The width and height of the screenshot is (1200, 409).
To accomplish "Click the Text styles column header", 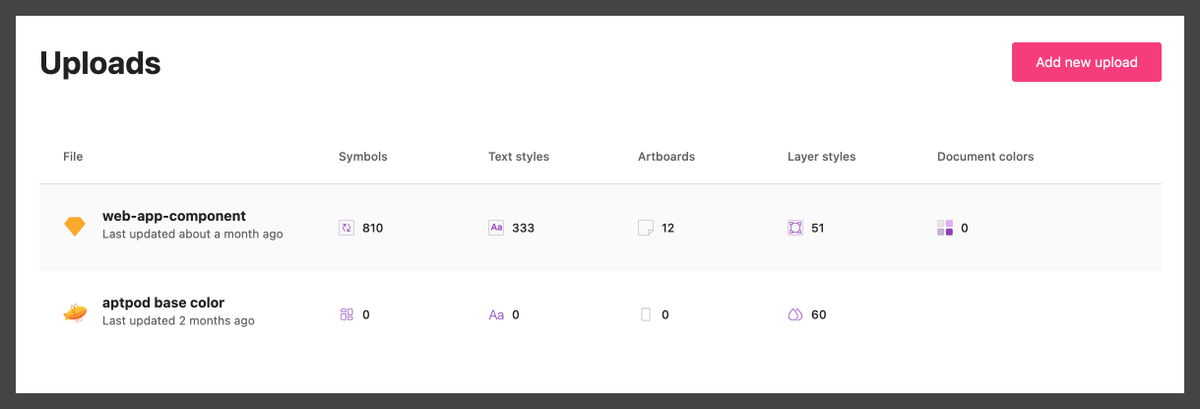I will (518, 157).
